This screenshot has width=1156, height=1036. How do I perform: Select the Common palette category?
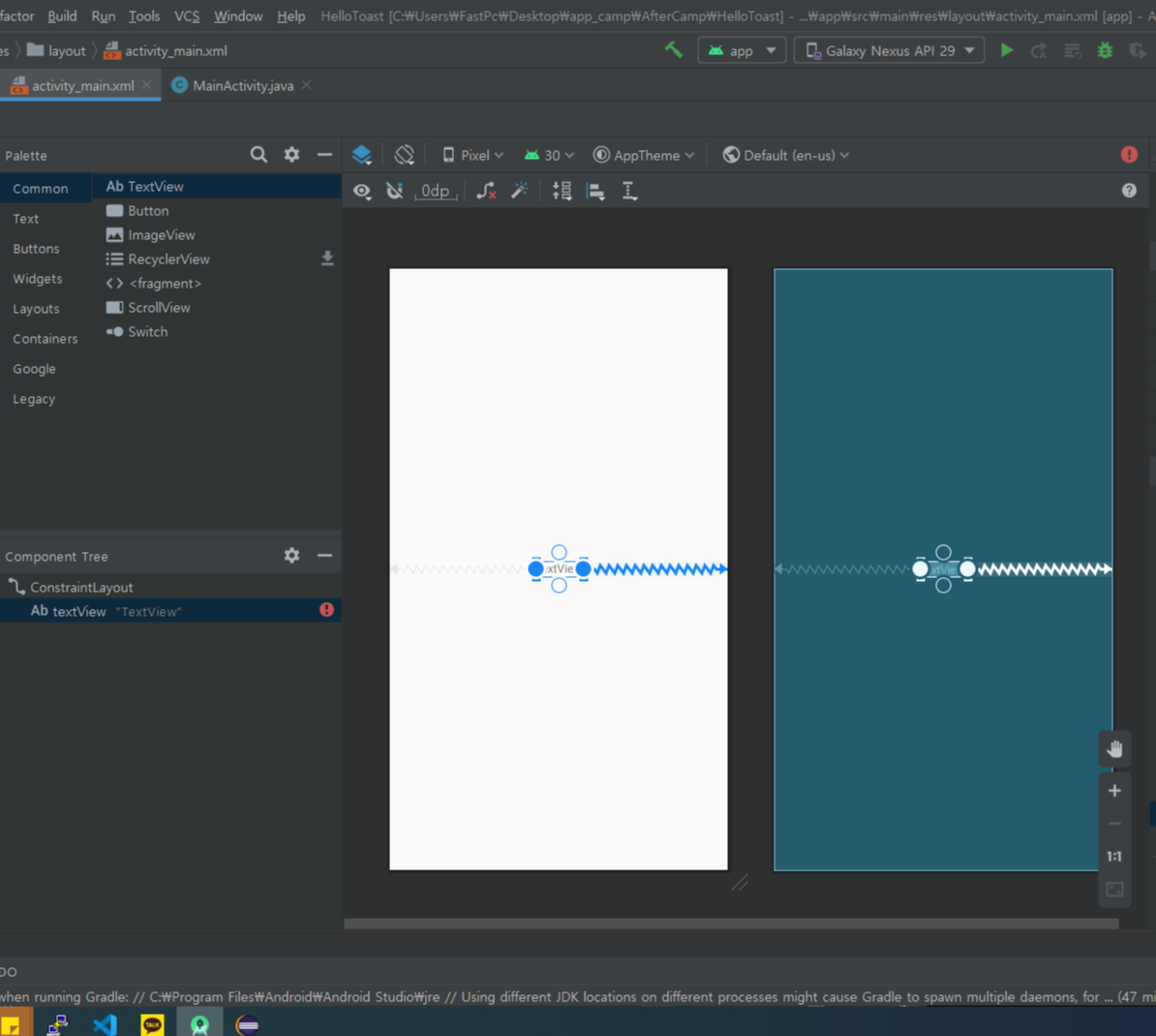coord(46,188)
